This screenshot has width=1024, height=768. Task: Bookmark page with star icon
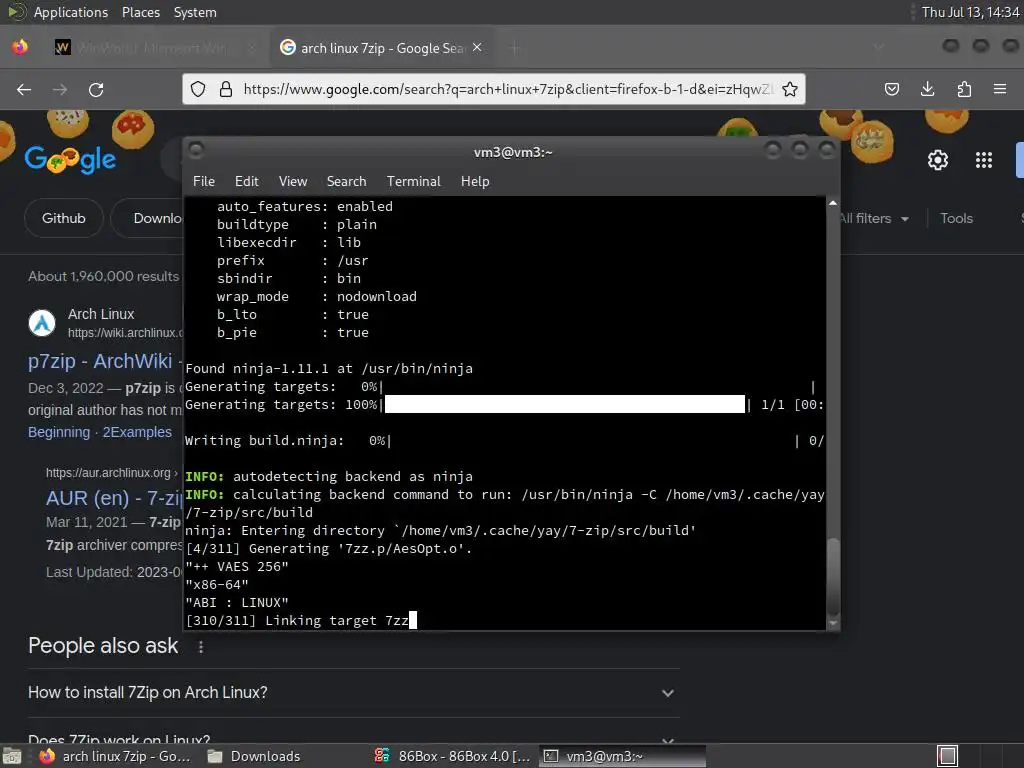[x=790, y=89]
